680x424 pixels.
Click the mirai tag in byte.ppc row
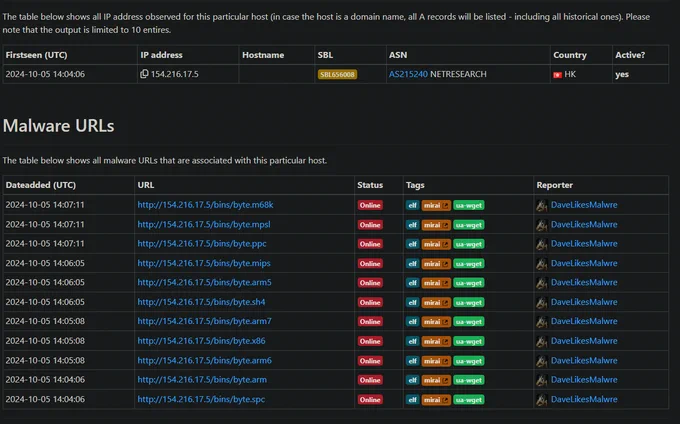click(436, 244)
